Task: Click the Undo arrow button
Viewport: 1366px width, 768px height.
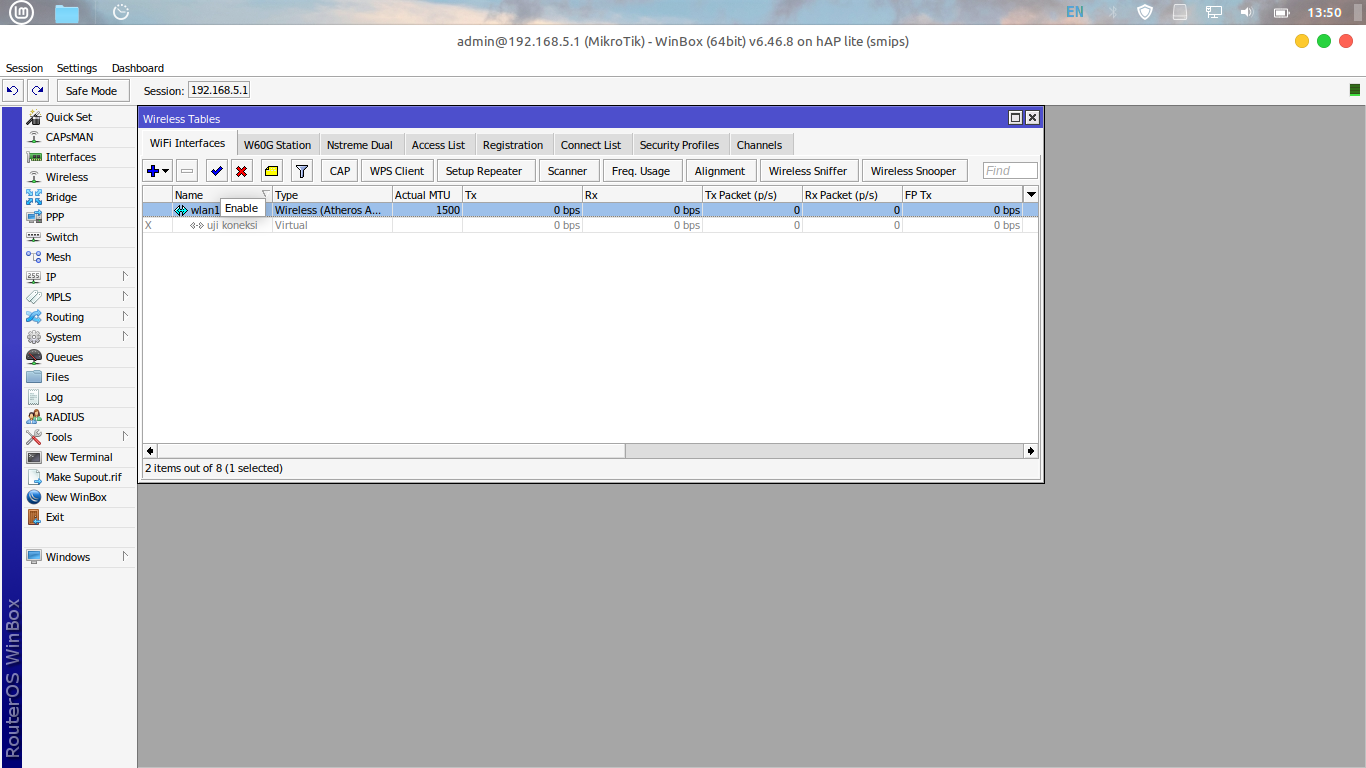Action: click(13, 90)
